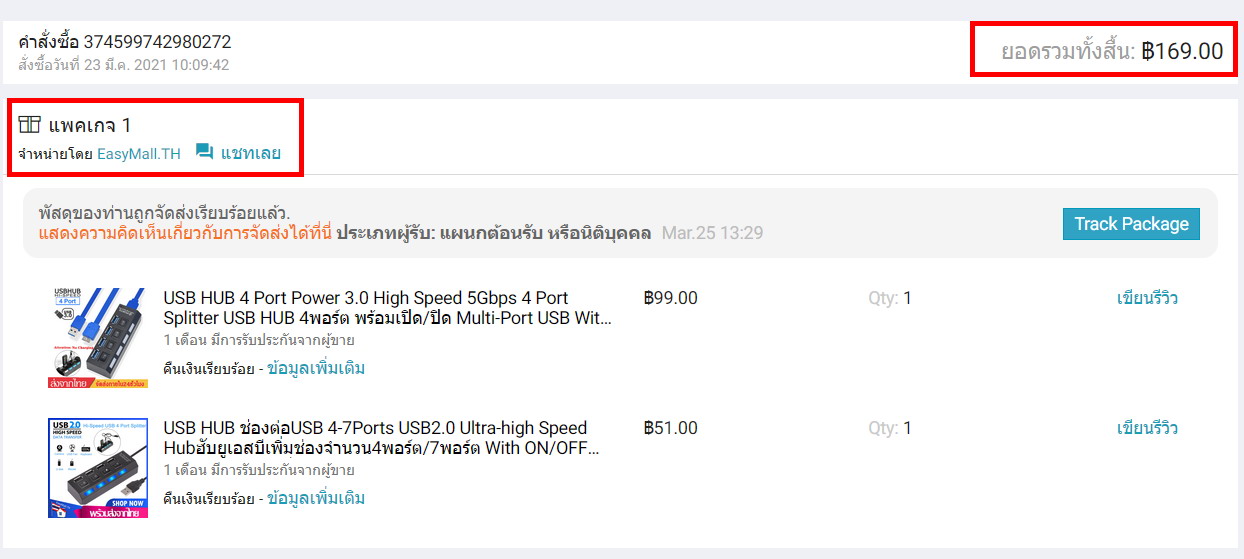
Task: Click the Mar.25 13:29 delivery timestamp
Action: click(x=712, y=233)
